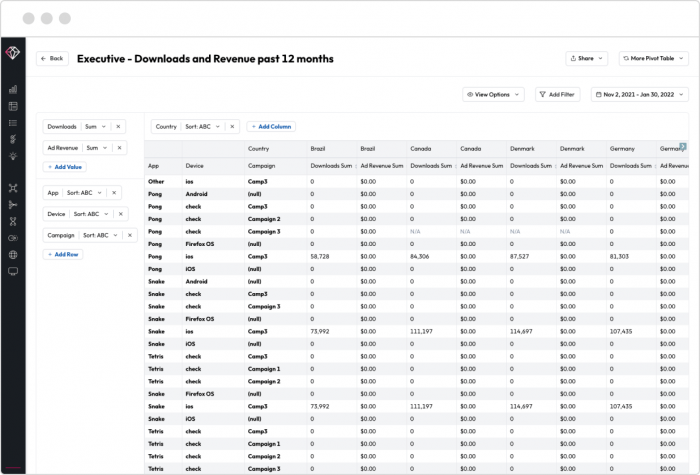Click the Ad Revenue value chip label
Screen dimensions: 700x475
click(x=63, y=148)
